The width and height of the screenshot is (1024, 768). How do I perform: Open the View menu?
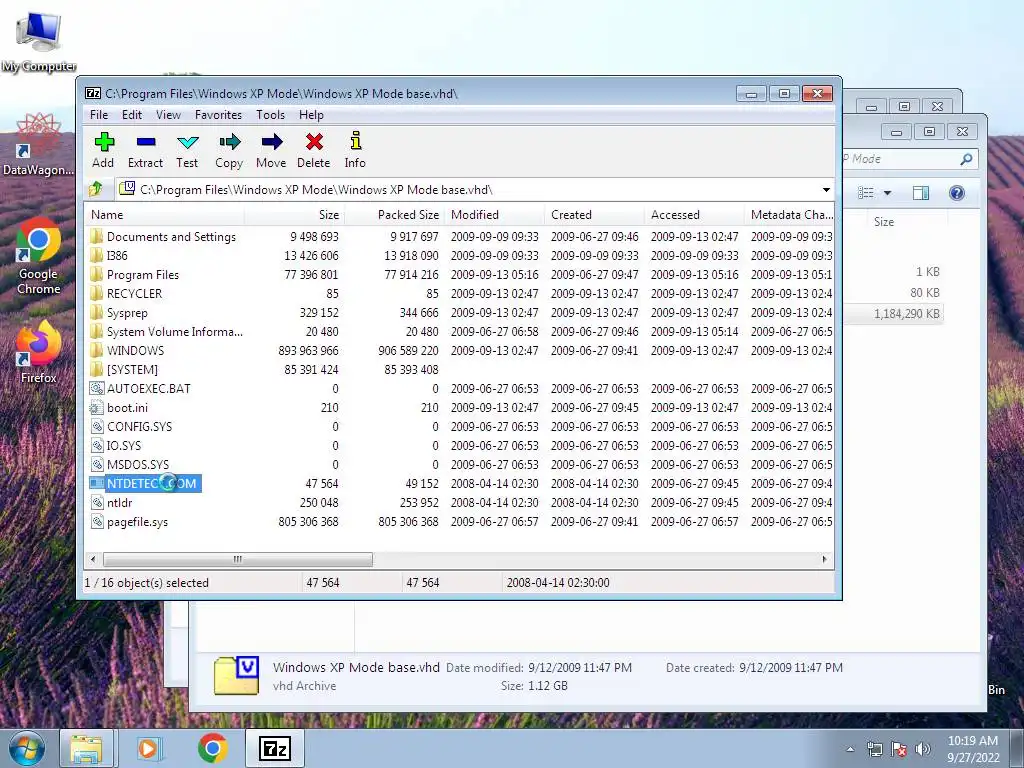coord(168,115)
